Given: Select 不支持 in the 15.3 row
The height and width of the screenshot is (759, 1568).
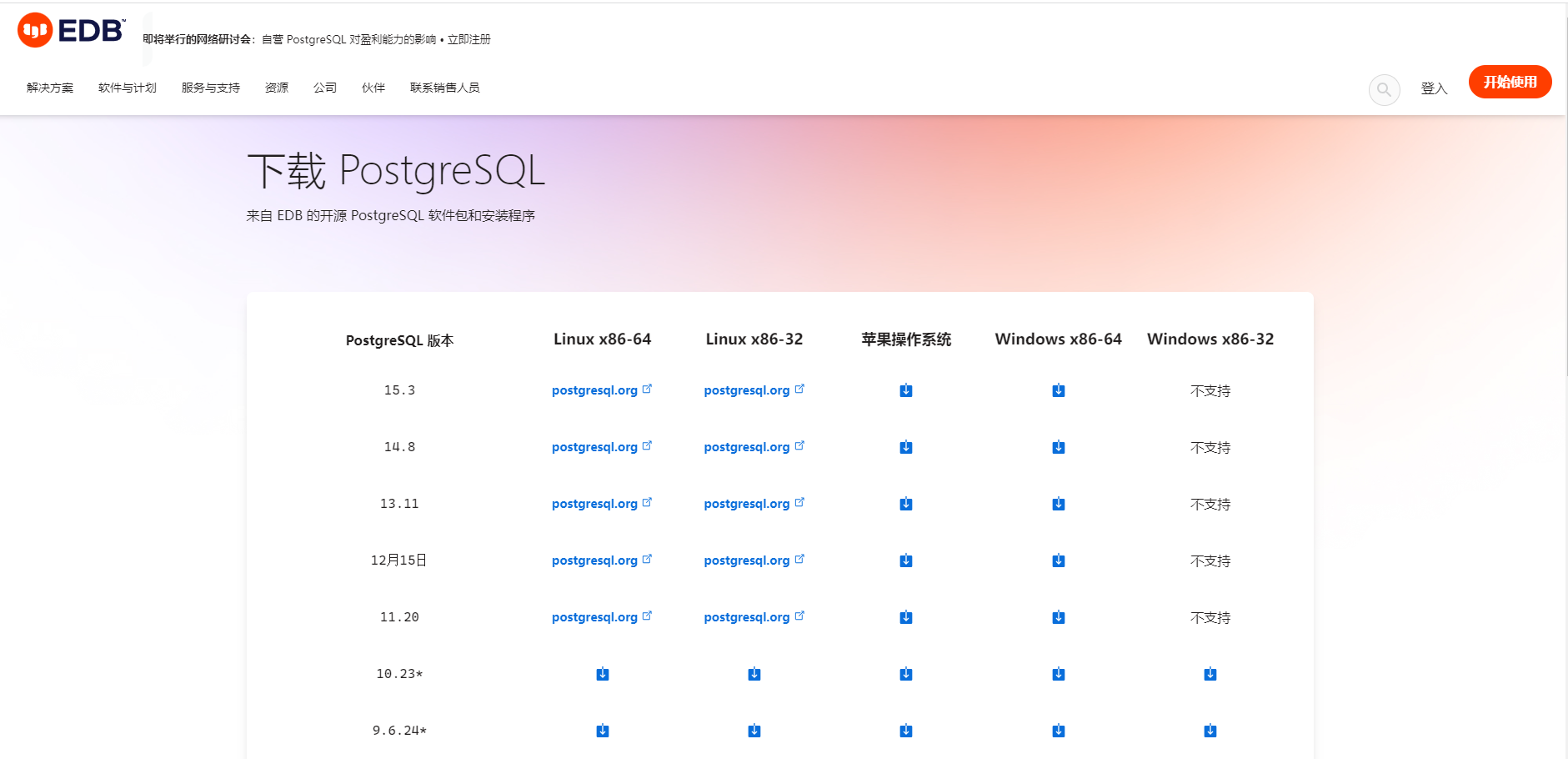Looking at the screenshot, I should (1210, 391).
